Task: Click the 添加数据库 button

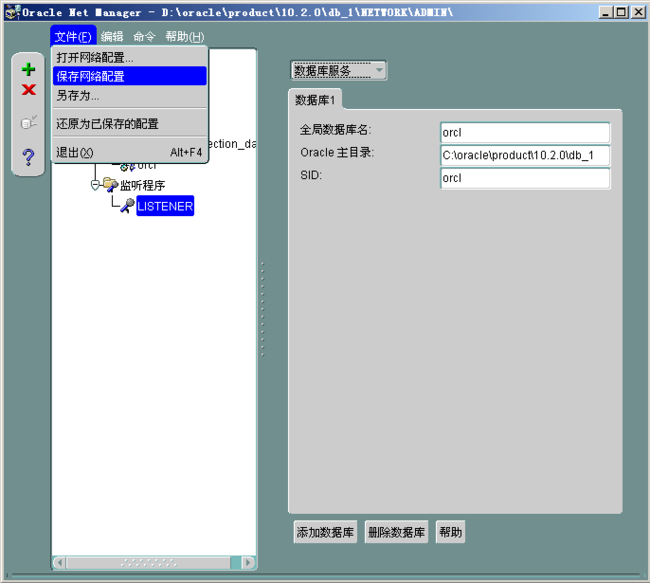Action: coord(325,532)
